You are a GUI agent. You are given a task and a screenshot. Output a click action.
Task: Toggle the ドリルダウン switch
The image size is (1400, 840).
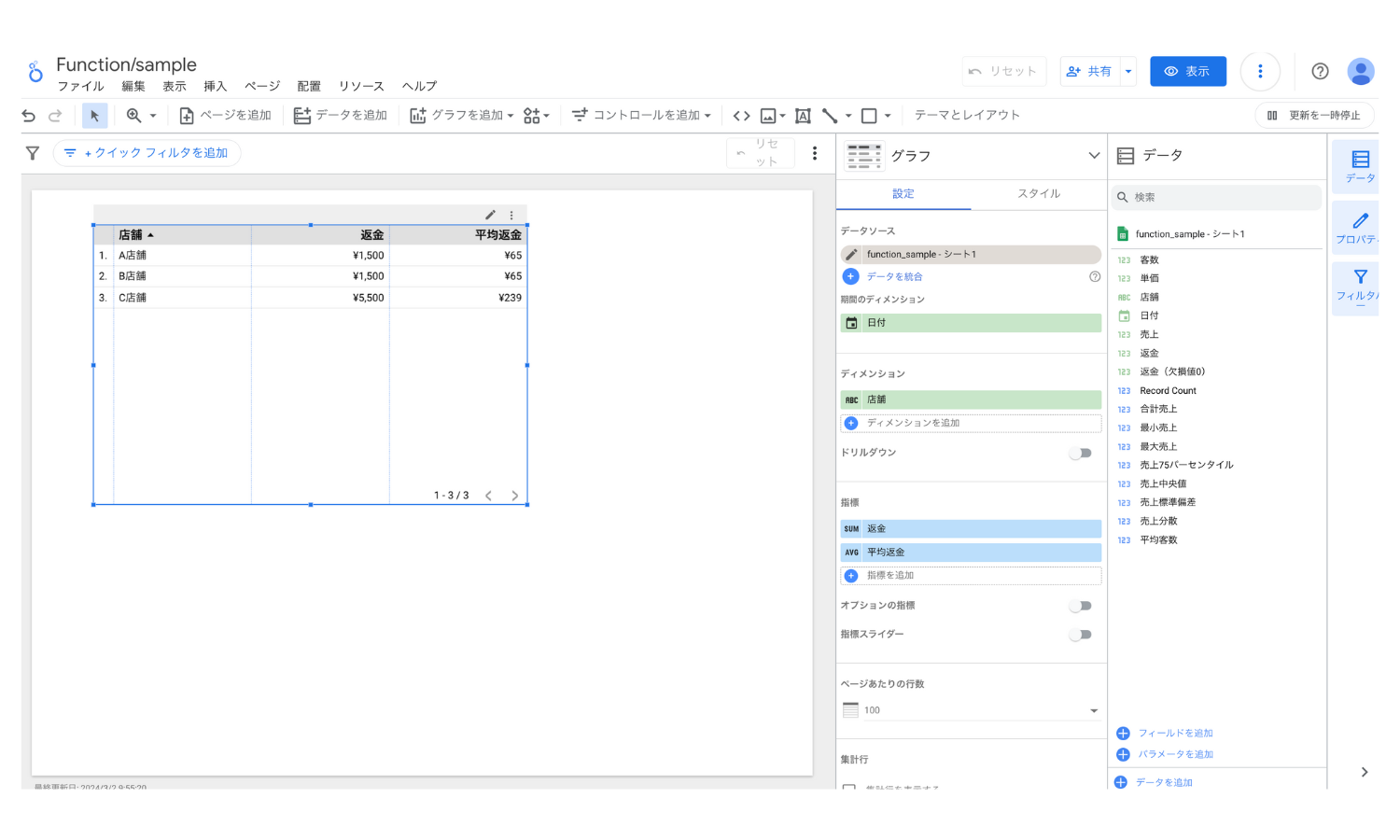pos(1081,453)
